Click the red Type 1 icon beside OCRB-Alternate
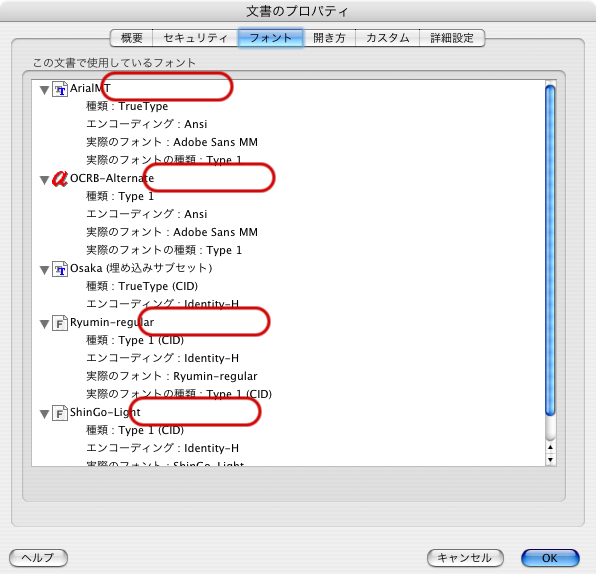The image size is (596, 574). point(60,178)
